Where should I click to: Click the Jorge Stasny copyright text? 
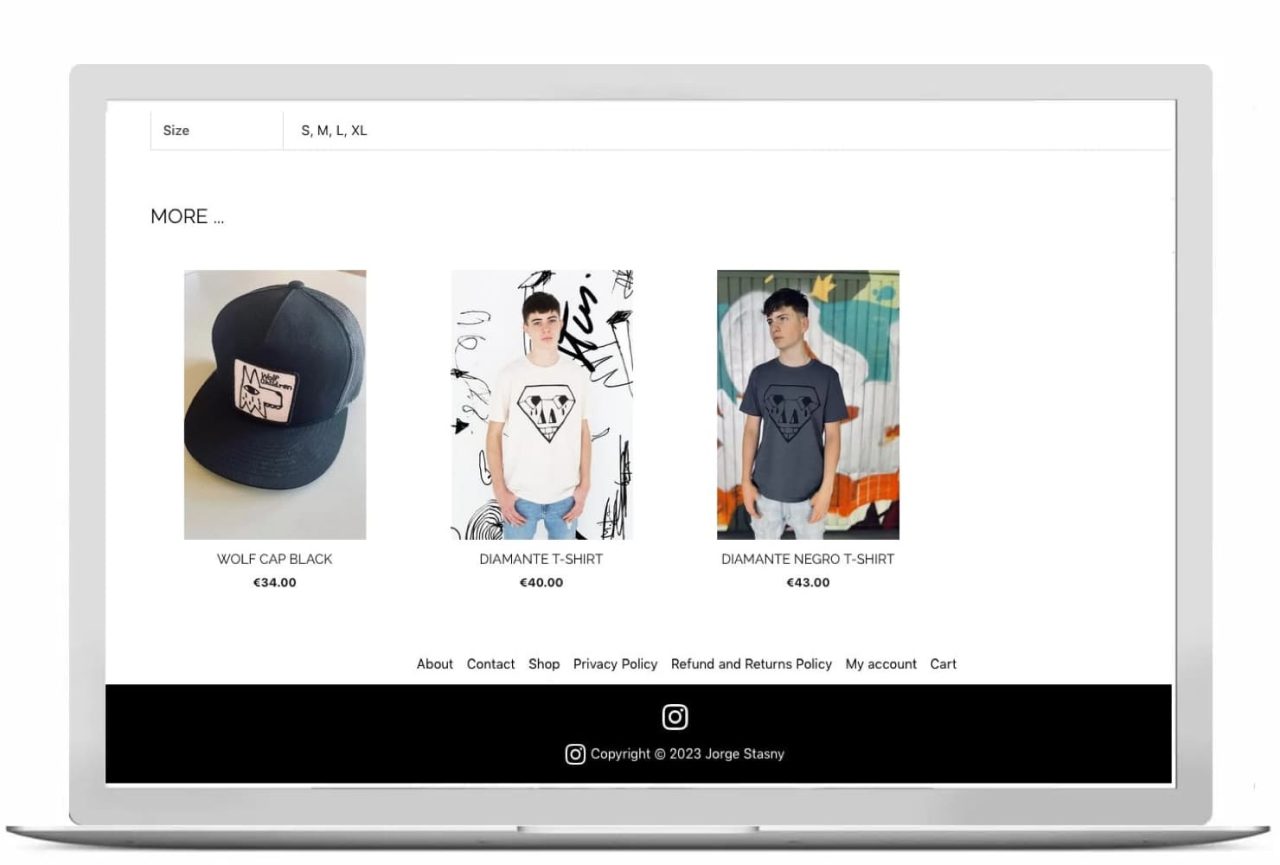point(688,754)
